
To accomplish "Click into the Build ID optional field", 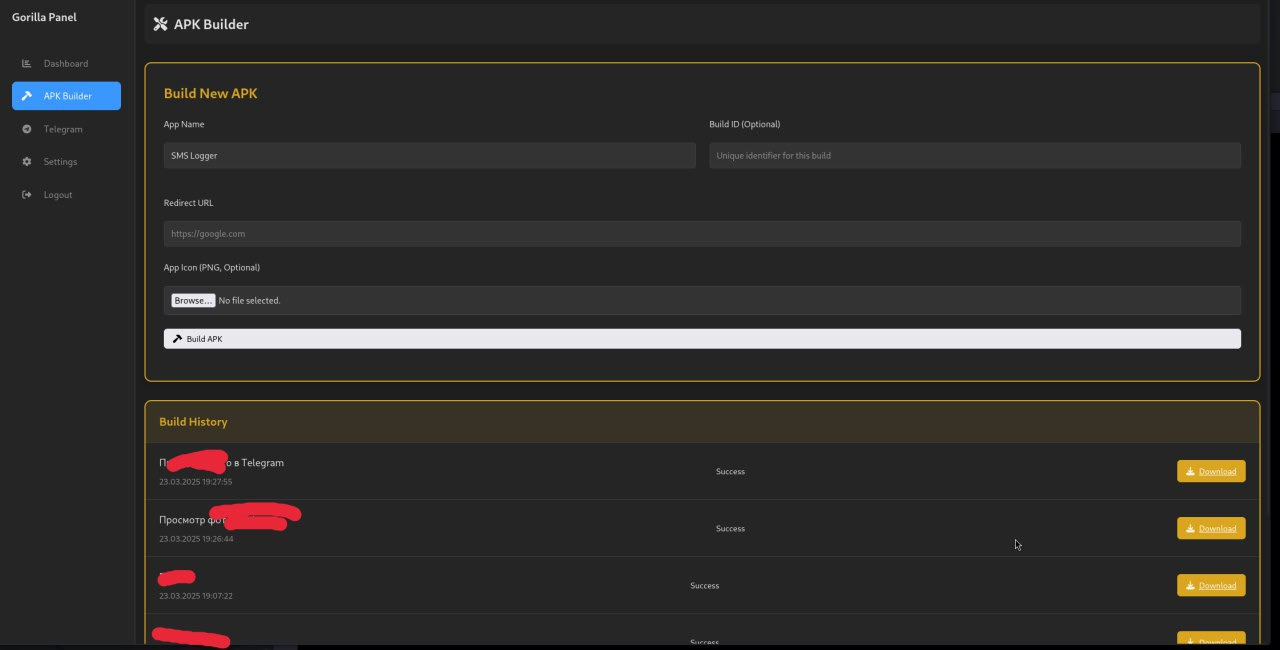I will (974, 155).
